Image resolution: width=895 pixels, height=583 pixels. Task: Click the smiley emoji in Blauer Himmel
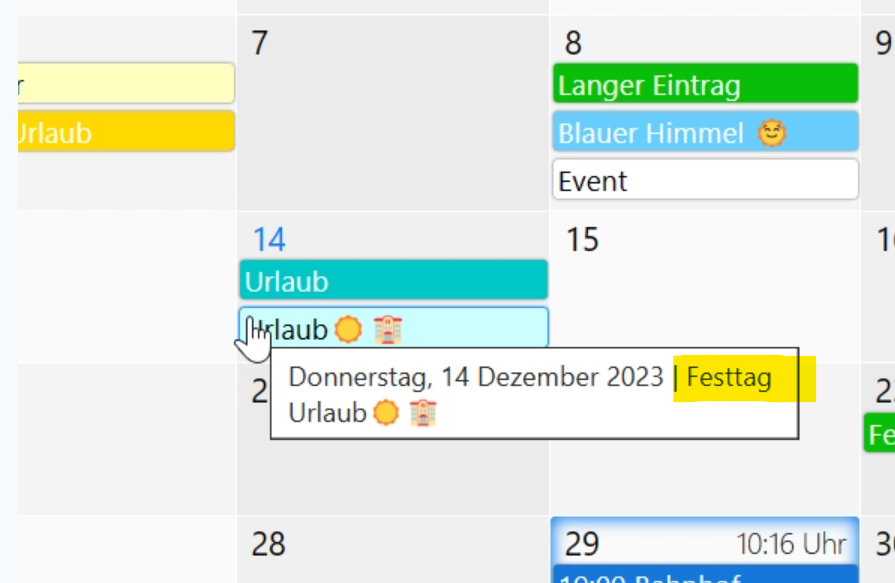(771, 133)
